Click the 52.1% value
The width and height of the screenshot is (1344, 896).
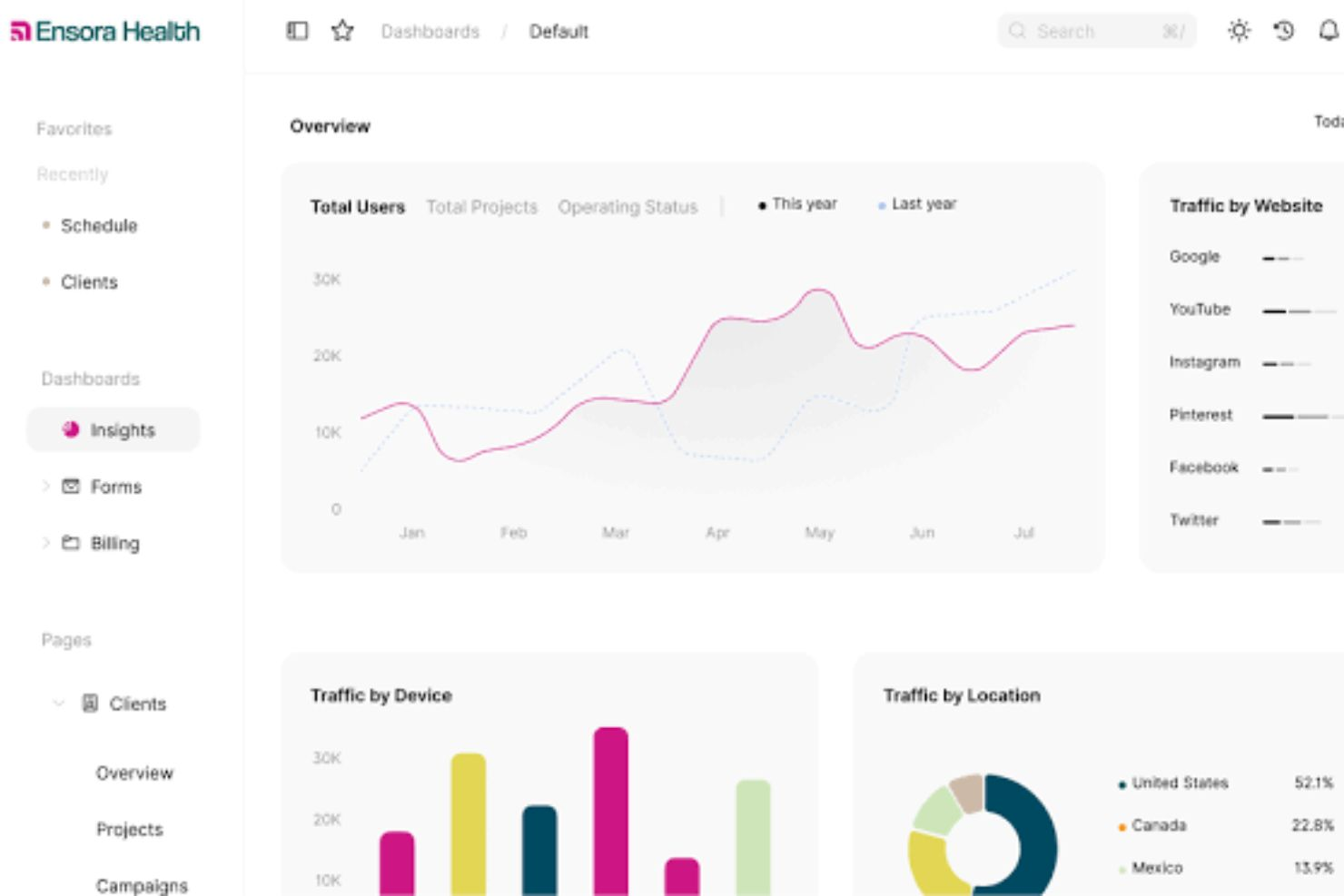(1314, 783)
